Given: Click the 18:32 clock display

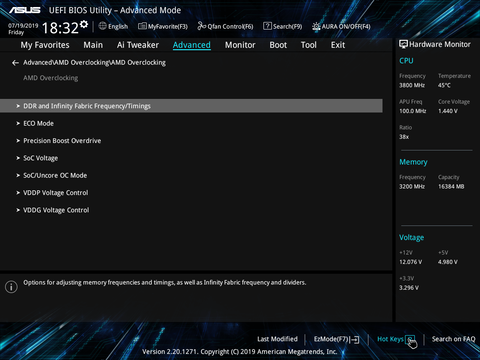Looking at the screenshot, I should click(60, 28).
